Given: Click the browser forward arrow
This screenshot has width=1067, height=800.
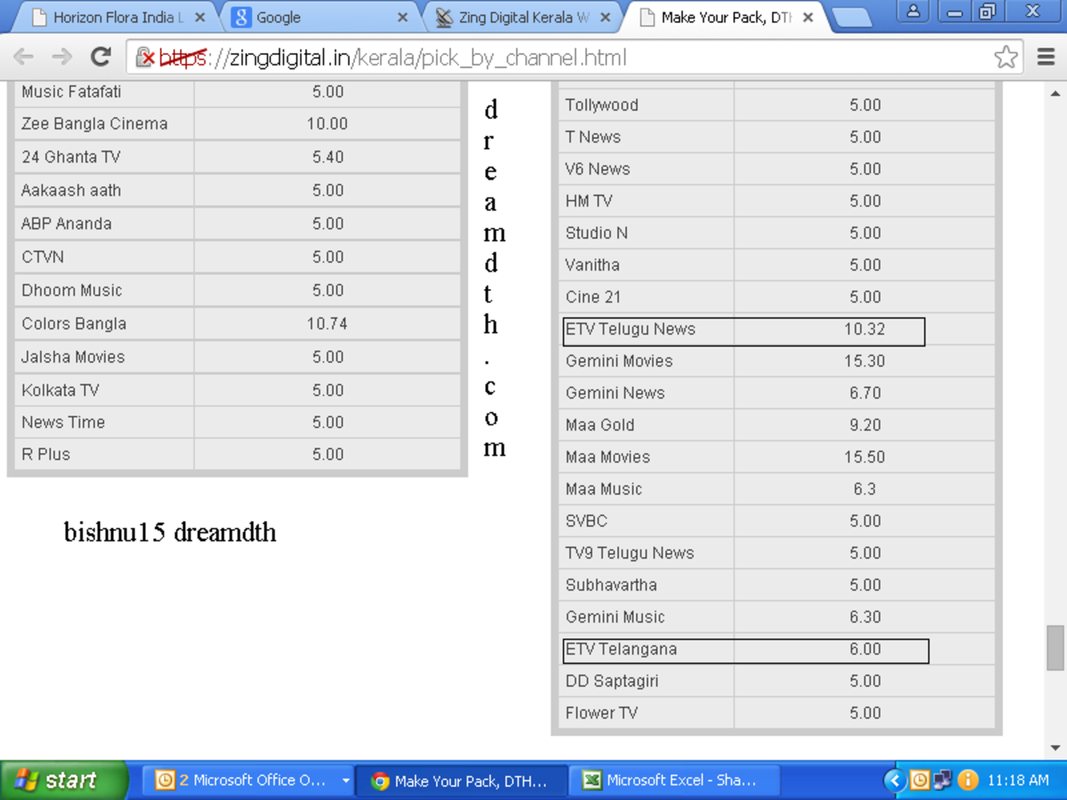Looking at the screenshot, I should click(62, 57).
